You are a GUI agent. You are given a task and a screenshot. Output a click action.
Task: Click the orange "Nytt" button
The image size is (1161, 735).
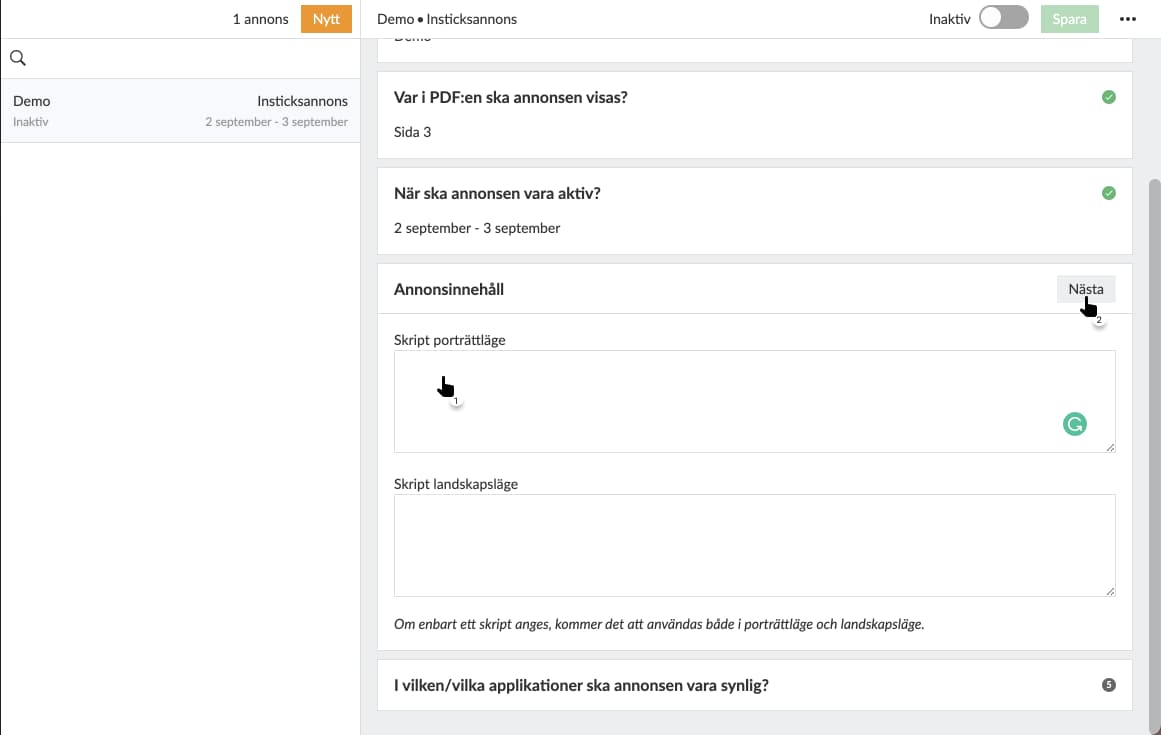(x=326, y=18)
